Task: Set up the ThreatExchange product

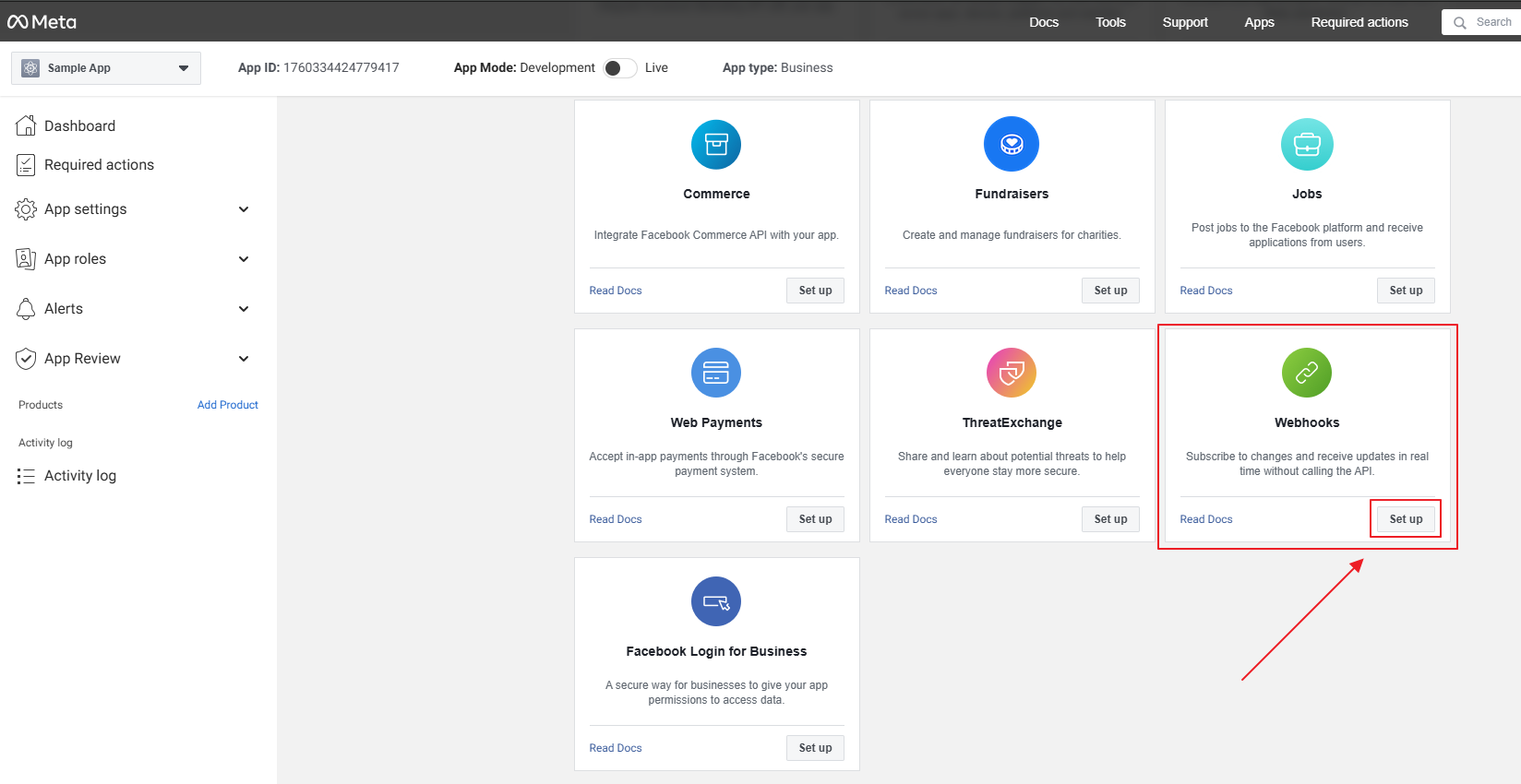Action: coord(1110,519)
